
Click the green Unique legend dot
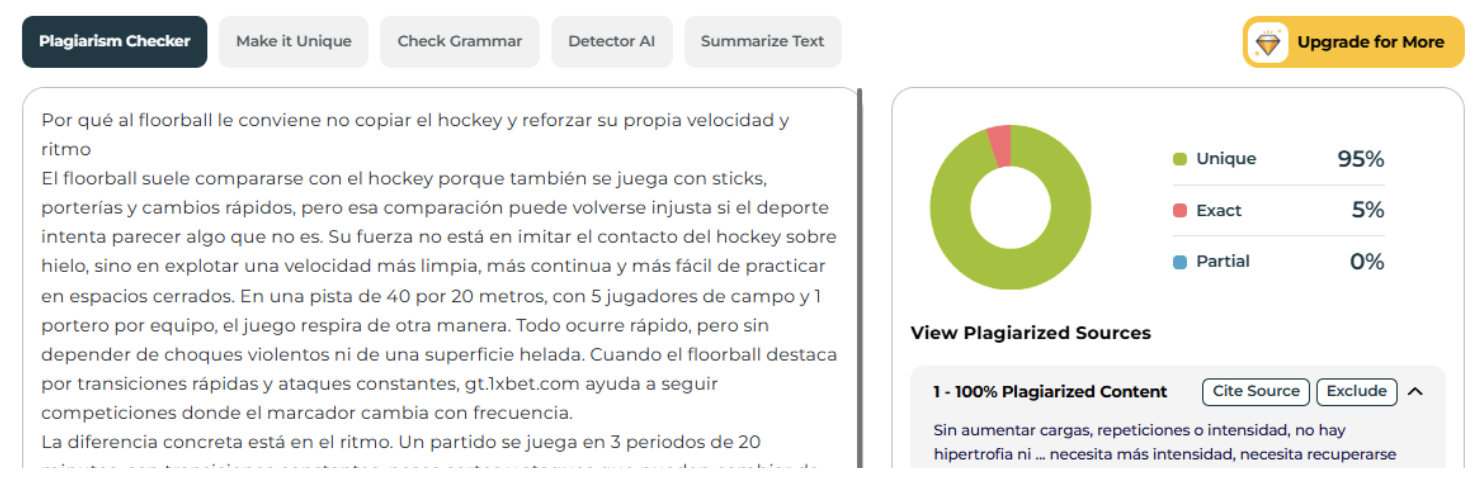1180,159
